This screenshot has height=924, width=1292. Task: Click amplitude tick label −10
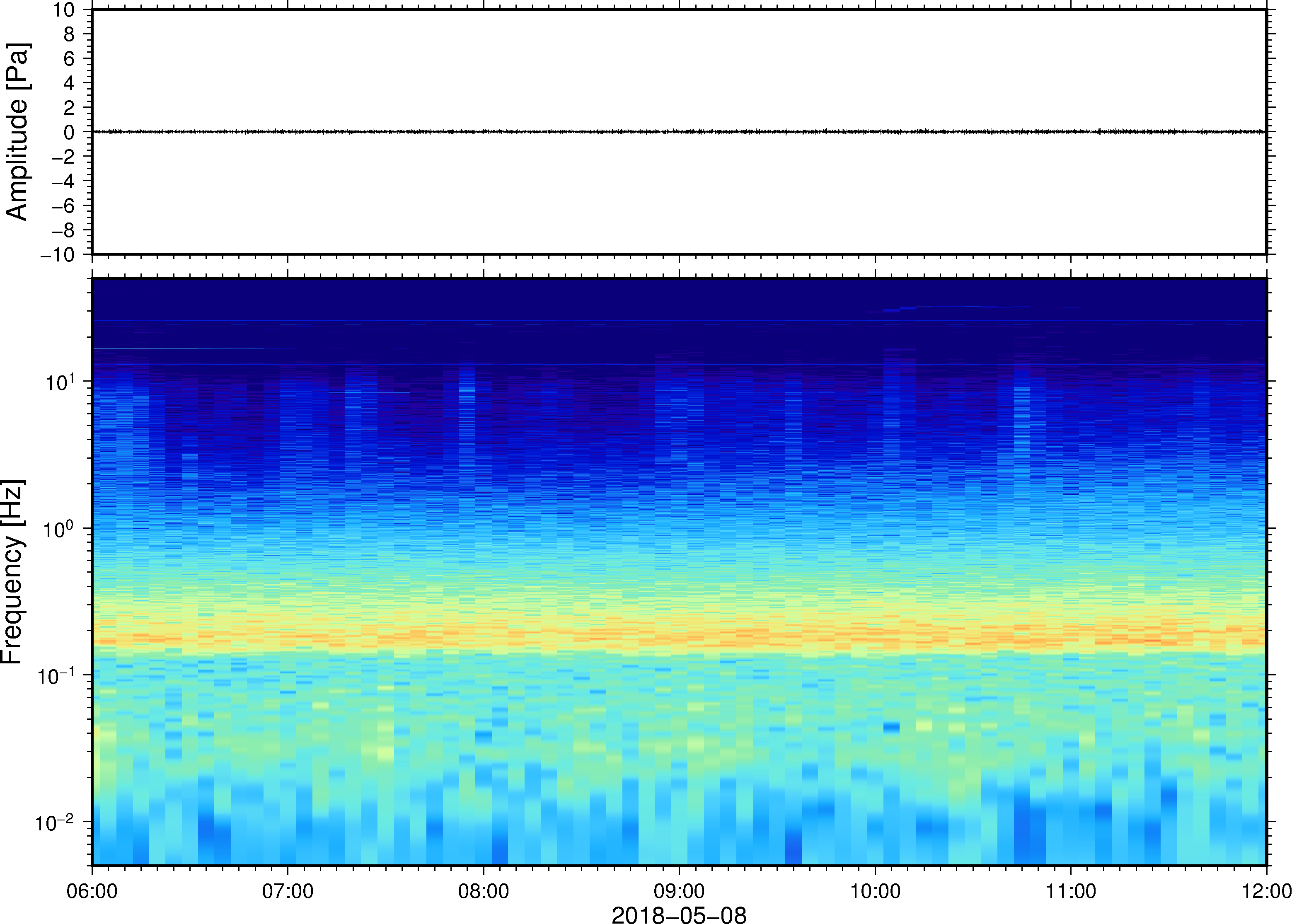[x=58, y=255]
